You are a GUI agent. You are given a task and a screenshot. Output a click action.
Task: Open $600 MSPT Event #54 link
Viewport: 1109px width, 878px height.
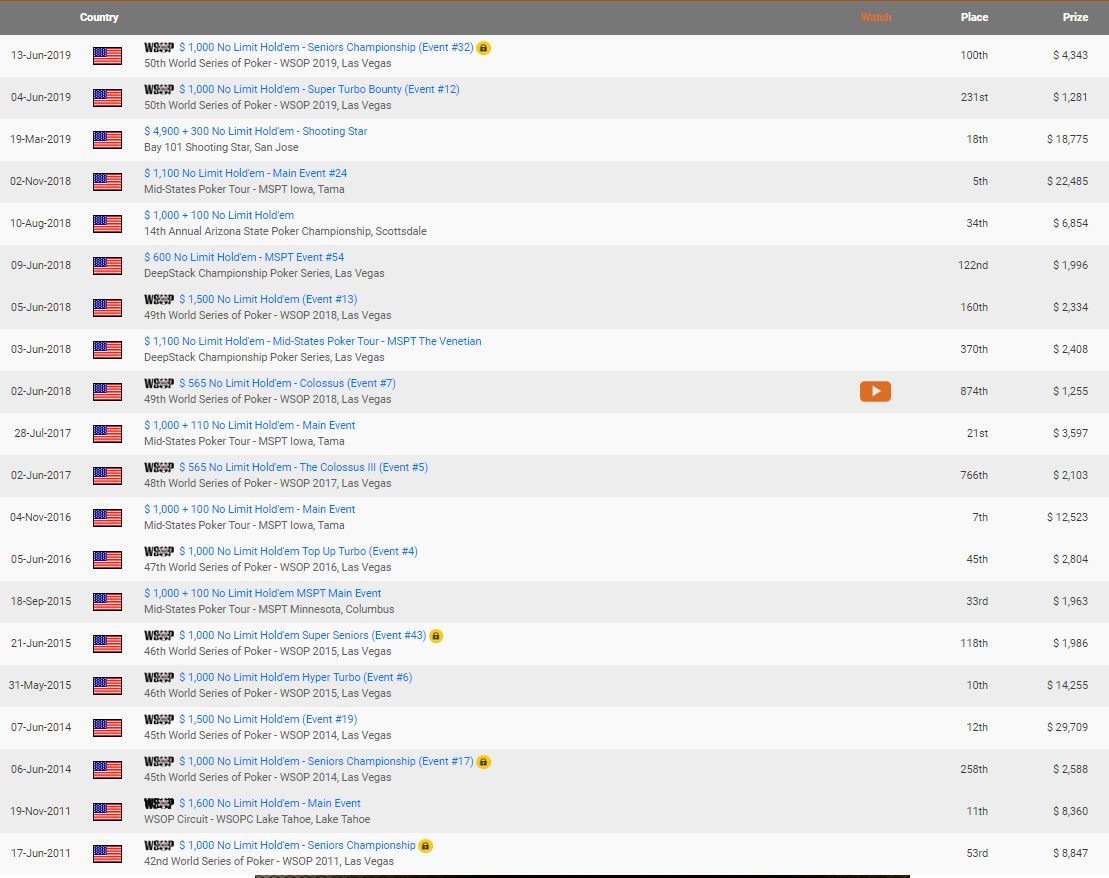[244, 257]
